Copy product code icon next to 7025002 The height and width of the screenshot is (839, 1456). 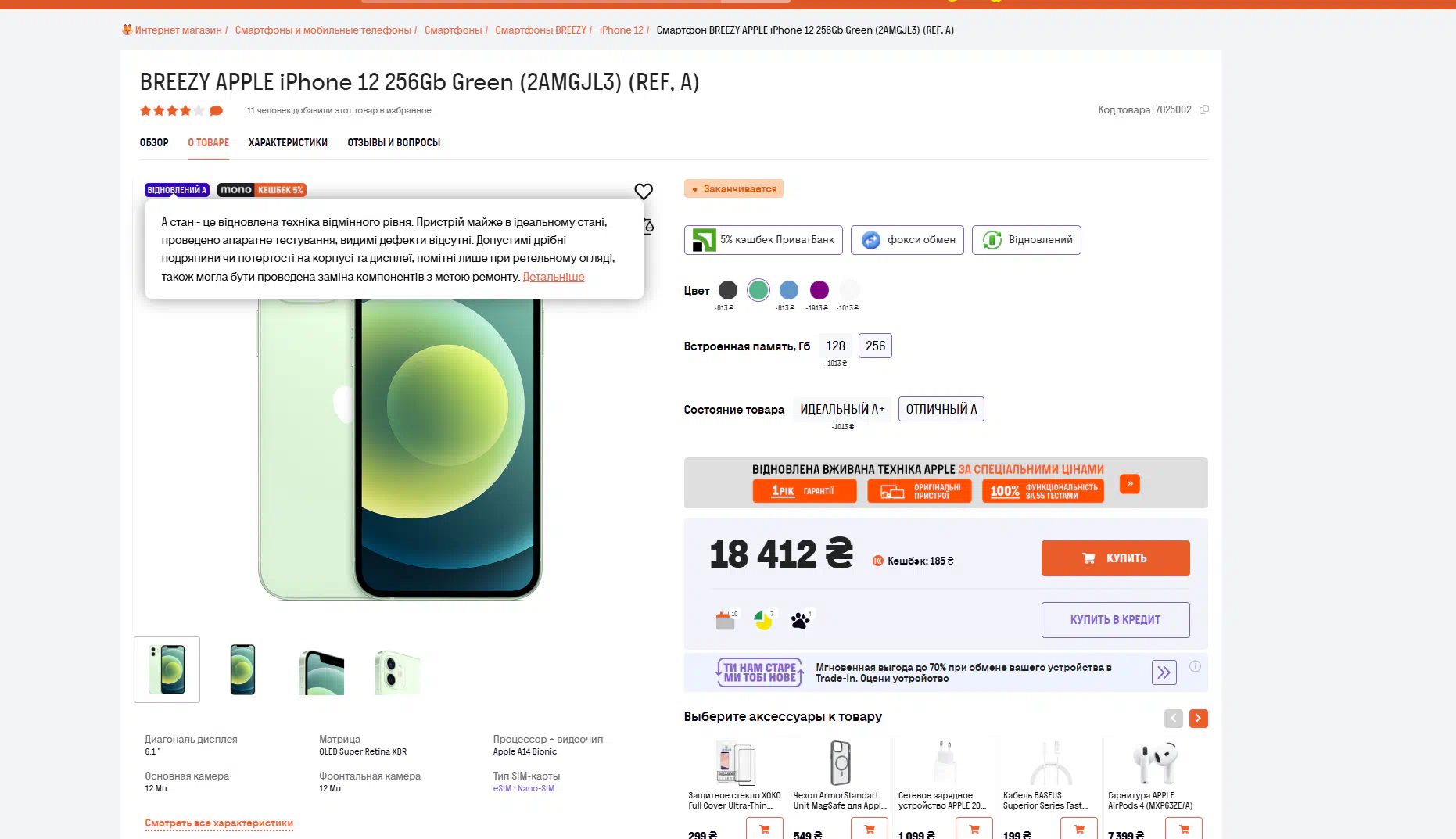pos(1204,109)
